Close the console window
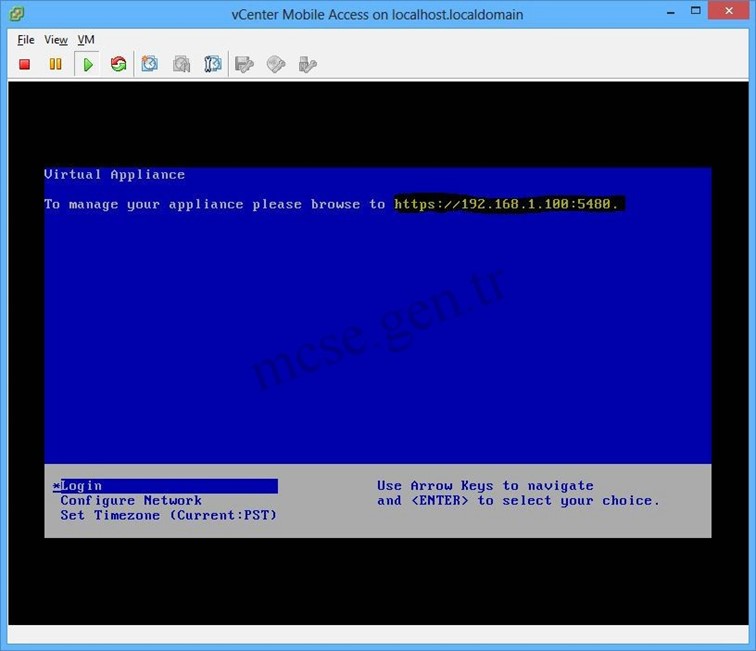Screen dimensions: 756x651 coord(729,11)
